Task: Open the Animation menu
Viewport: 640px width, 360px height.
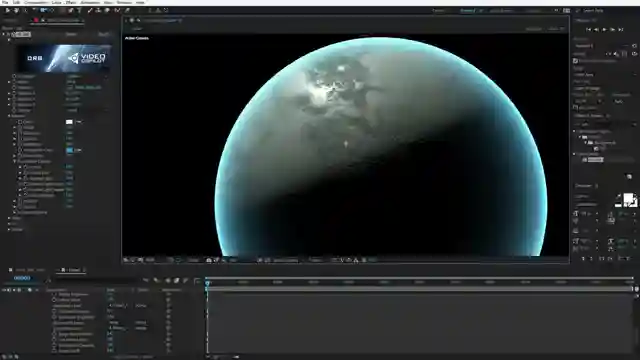Action: pyautogui.click(x=89, y=2)
